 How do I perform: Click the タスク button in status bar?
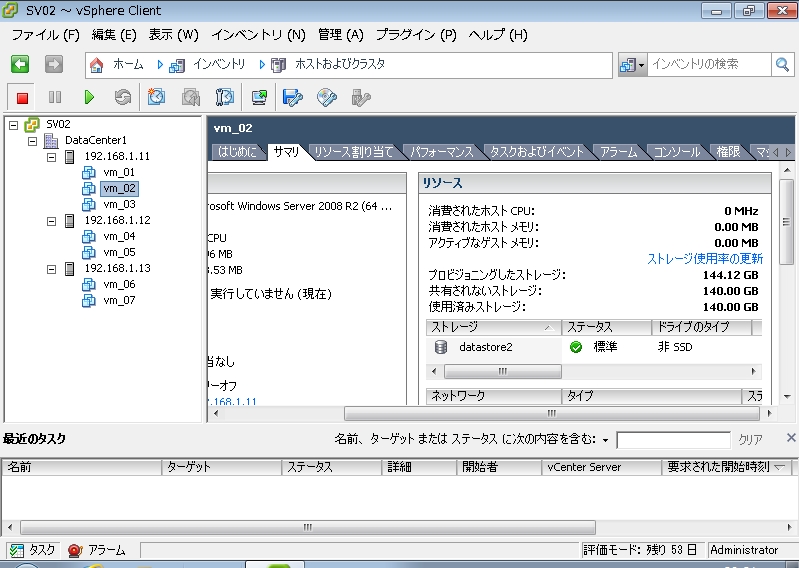[33, 550]
